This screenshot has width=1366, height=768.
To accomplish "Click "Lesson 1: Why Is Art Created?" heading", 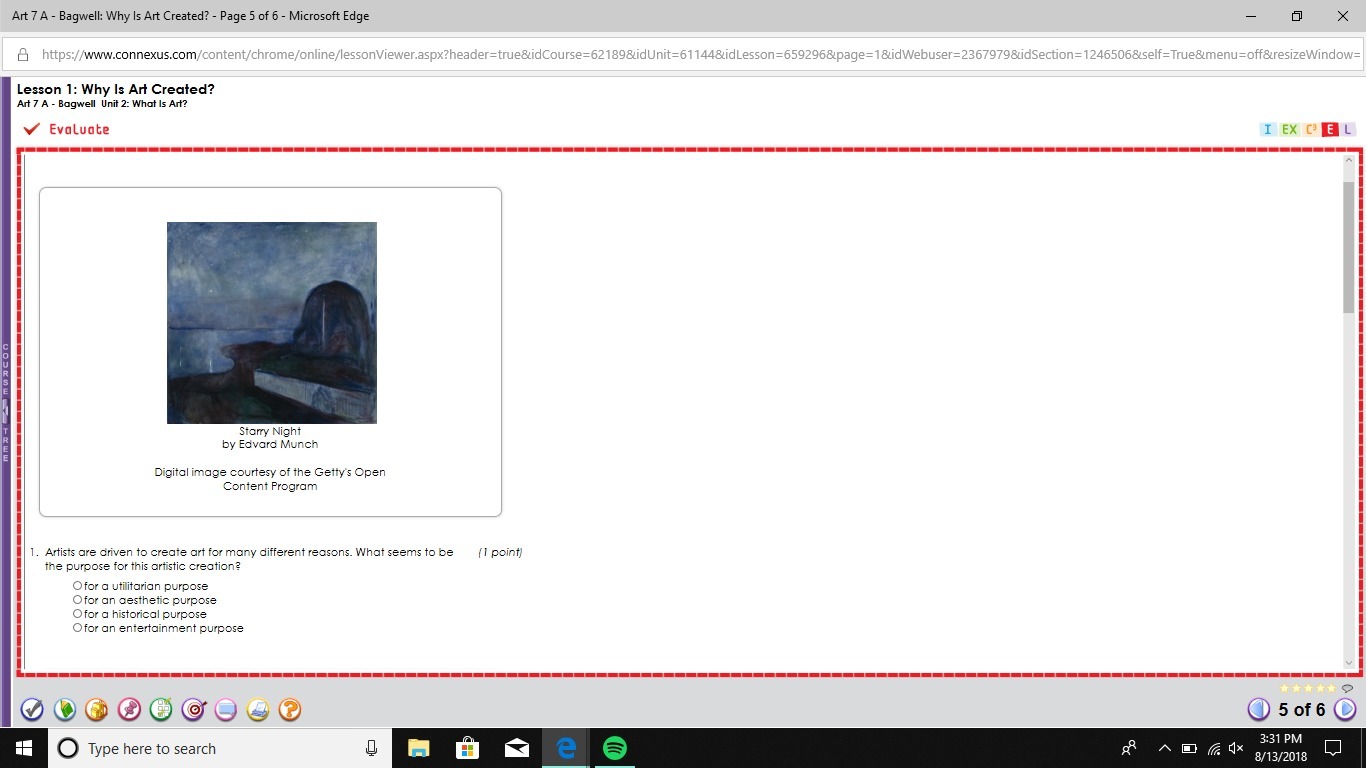I will coord(116,89).
